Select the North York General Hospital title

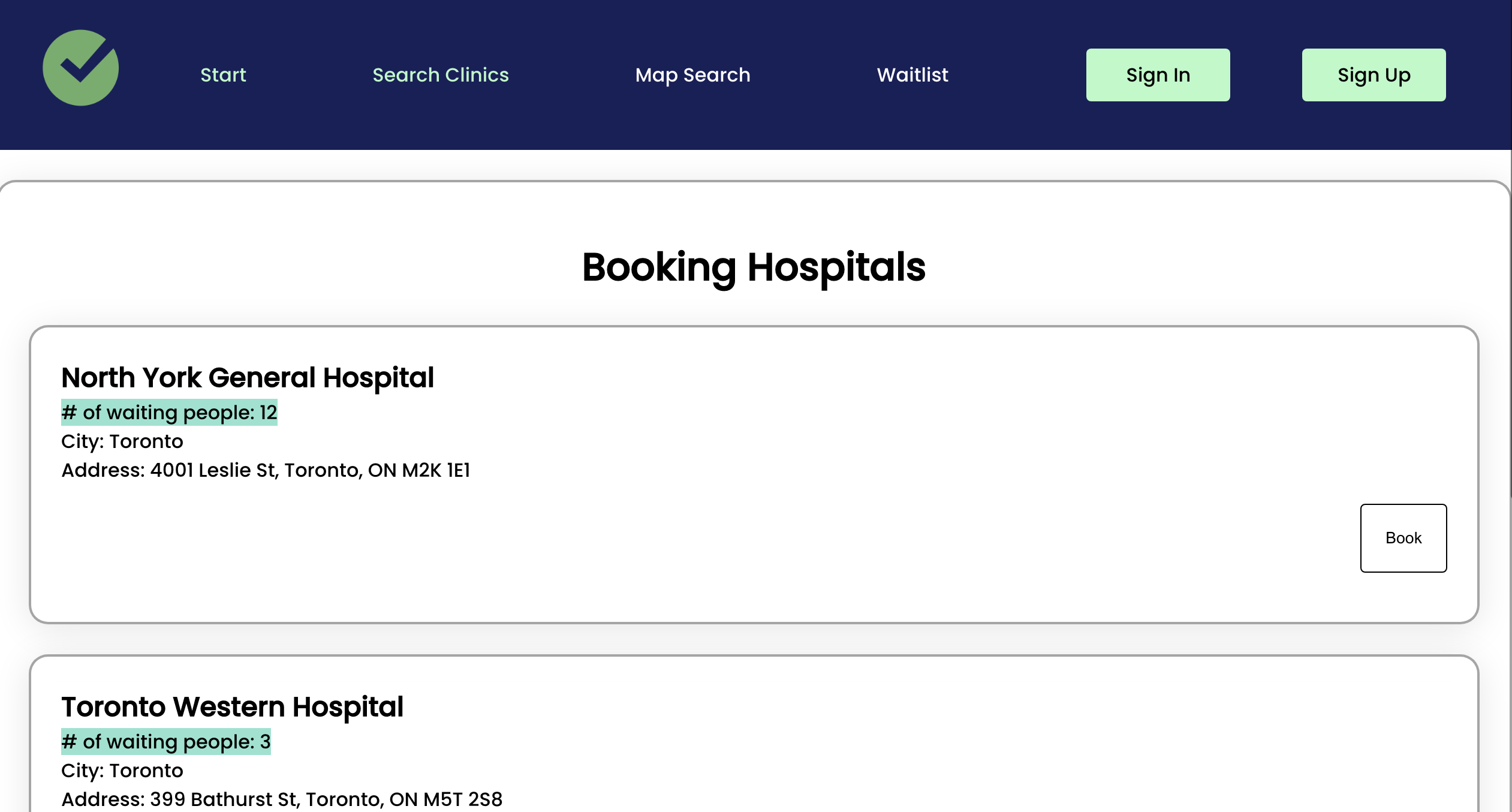(x=248, y=378)
